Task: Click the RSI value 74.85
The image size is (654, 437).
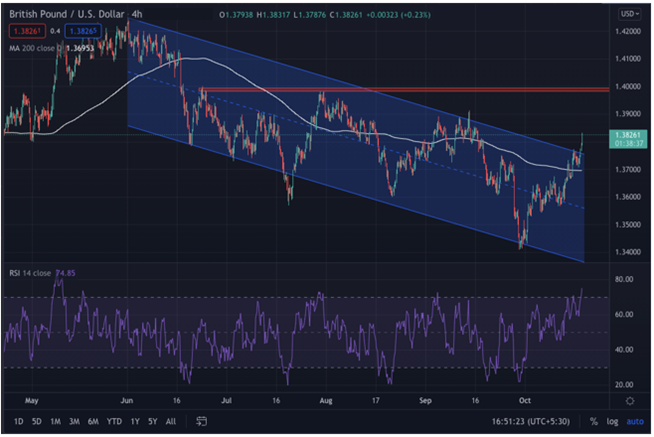Action: [x=65, y=273]
